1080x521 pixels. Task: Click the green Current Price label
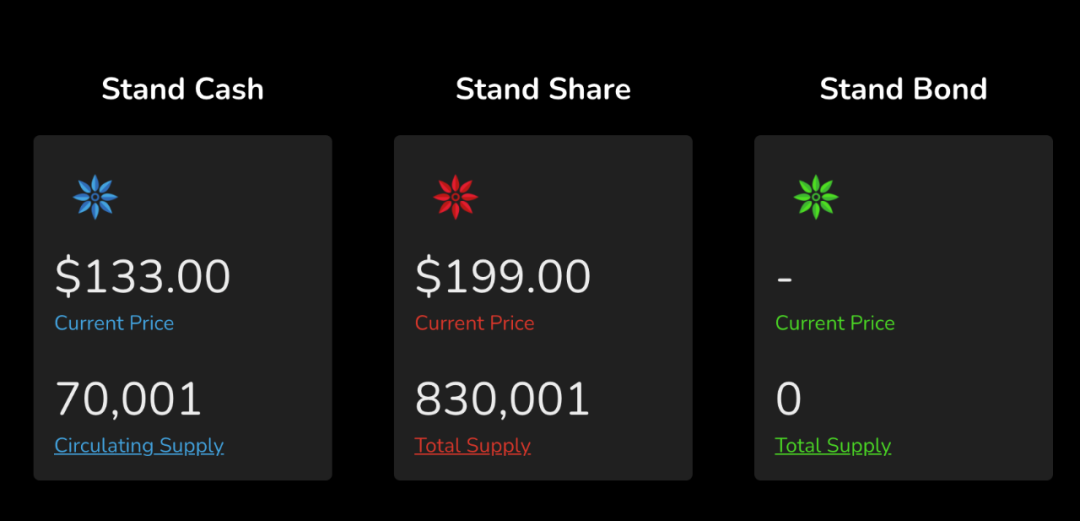pos(835,323)
